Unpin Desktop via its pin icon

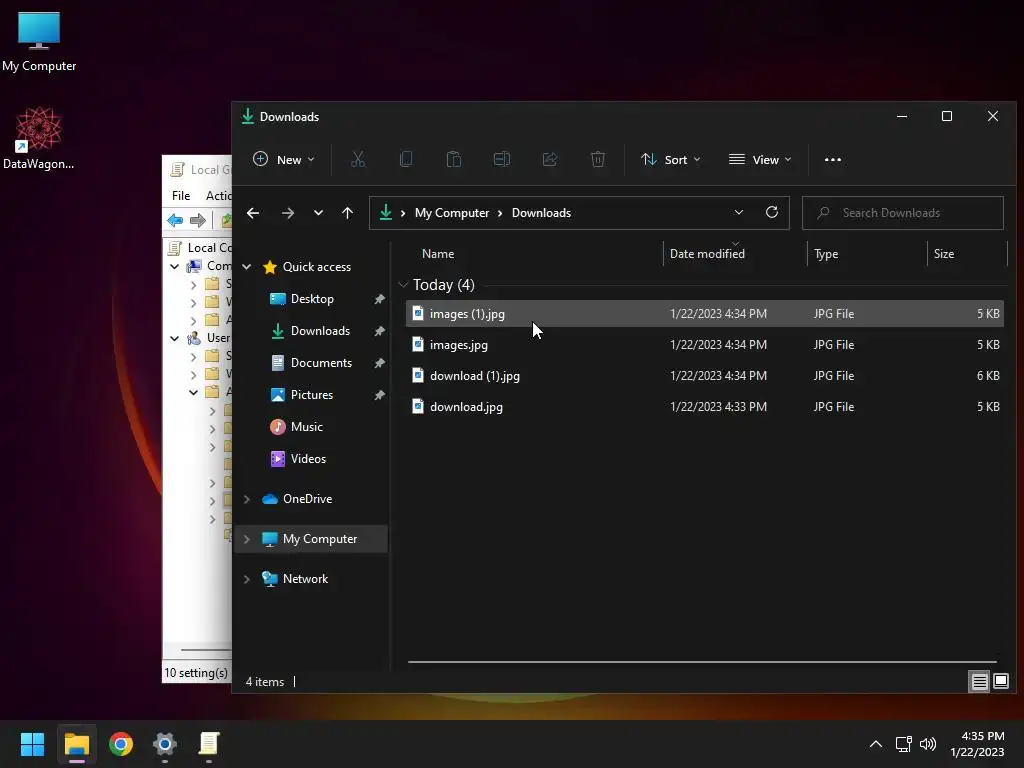pos(379,299)
